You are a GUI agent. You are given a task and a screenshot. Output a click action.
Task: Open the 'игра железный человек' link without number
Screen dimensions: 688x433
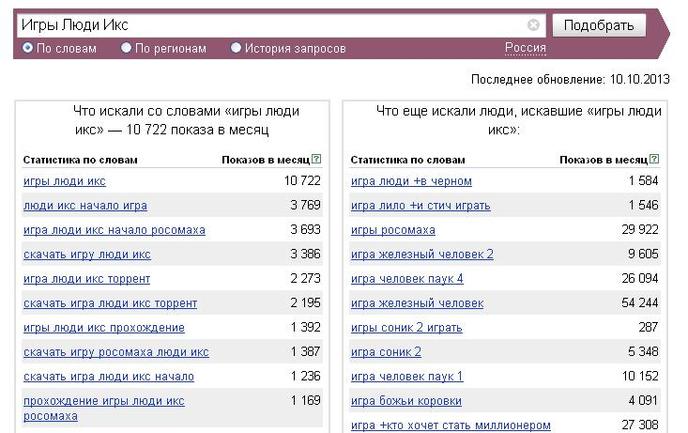tap(417, 304)
